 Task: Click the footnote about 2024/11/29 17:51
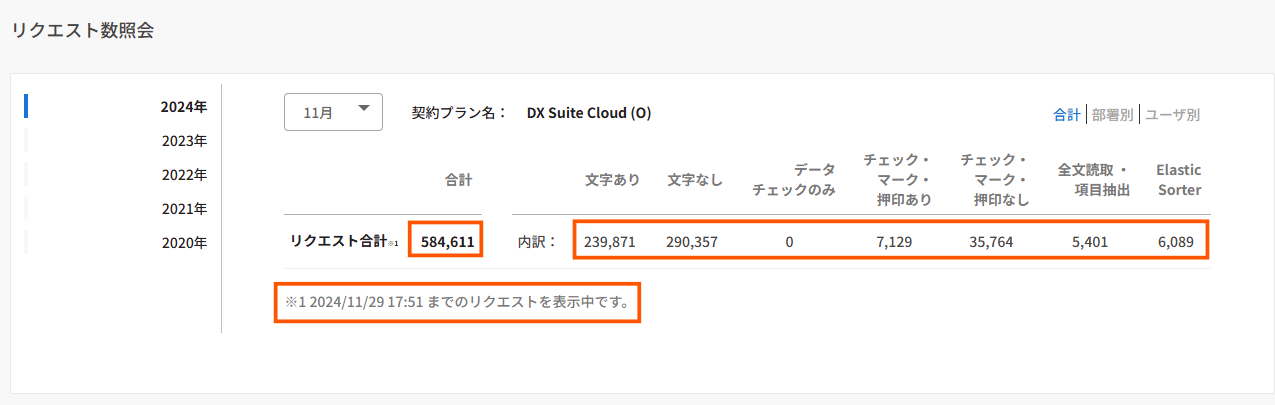tap(456, 302)
